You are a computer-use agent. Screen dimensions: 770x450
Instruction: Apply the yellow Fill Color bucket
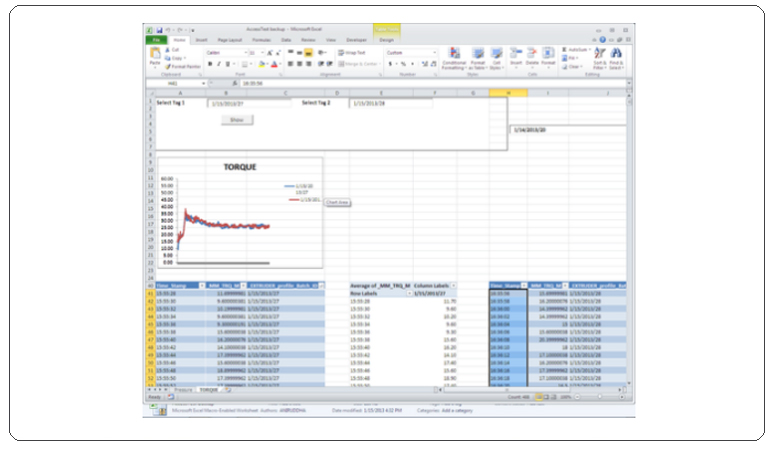[262, 64]
